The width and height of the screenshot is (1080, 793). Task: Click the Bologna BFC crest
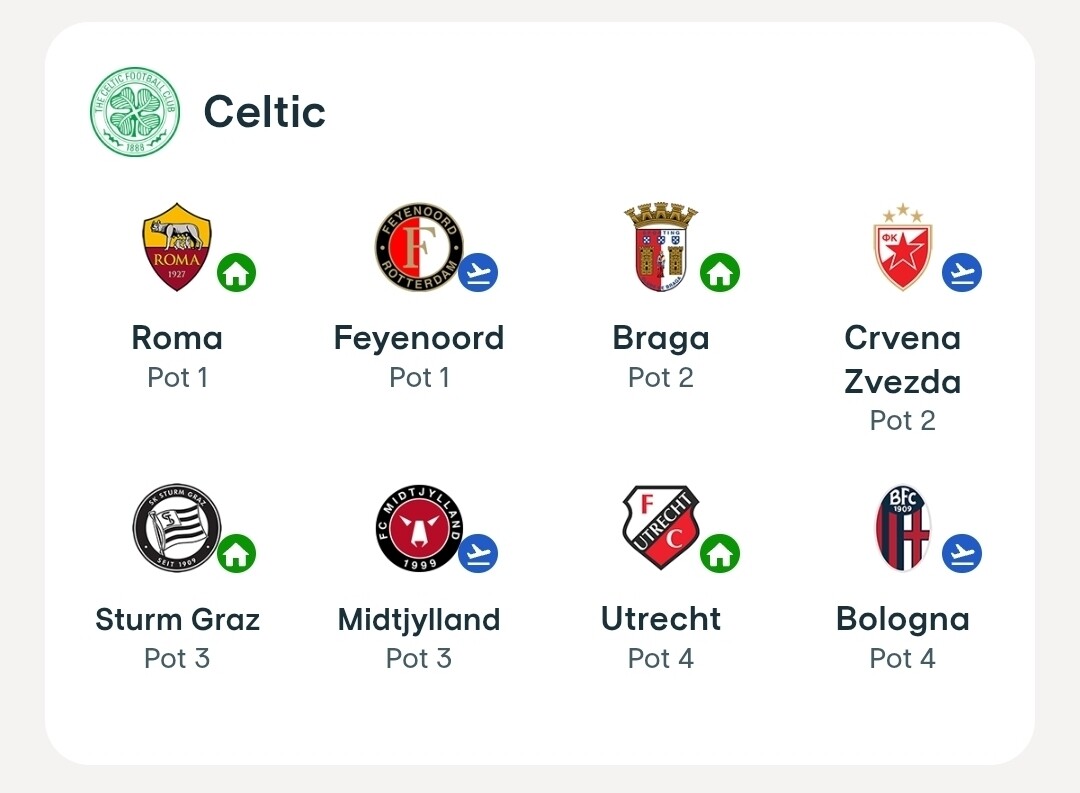[x=902, y=528]
